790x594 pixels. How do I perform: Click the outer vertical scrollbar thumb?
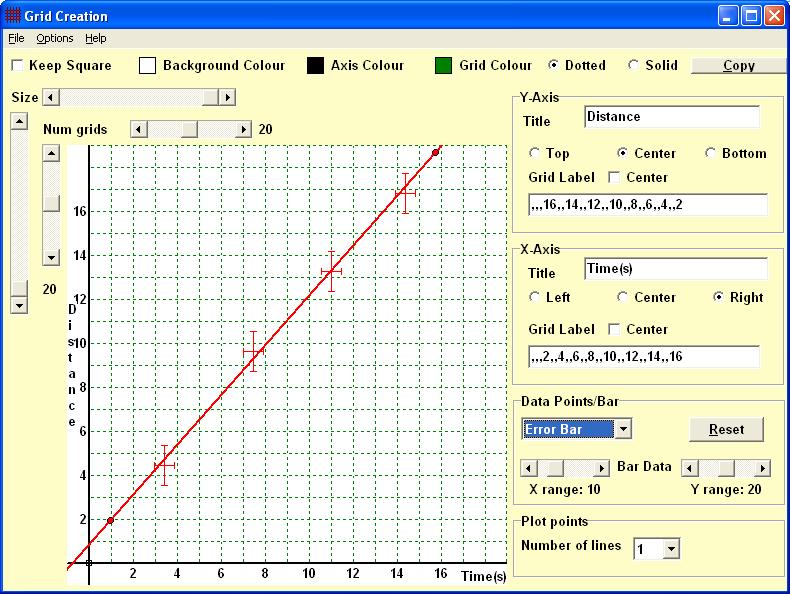tap(19, 289)
